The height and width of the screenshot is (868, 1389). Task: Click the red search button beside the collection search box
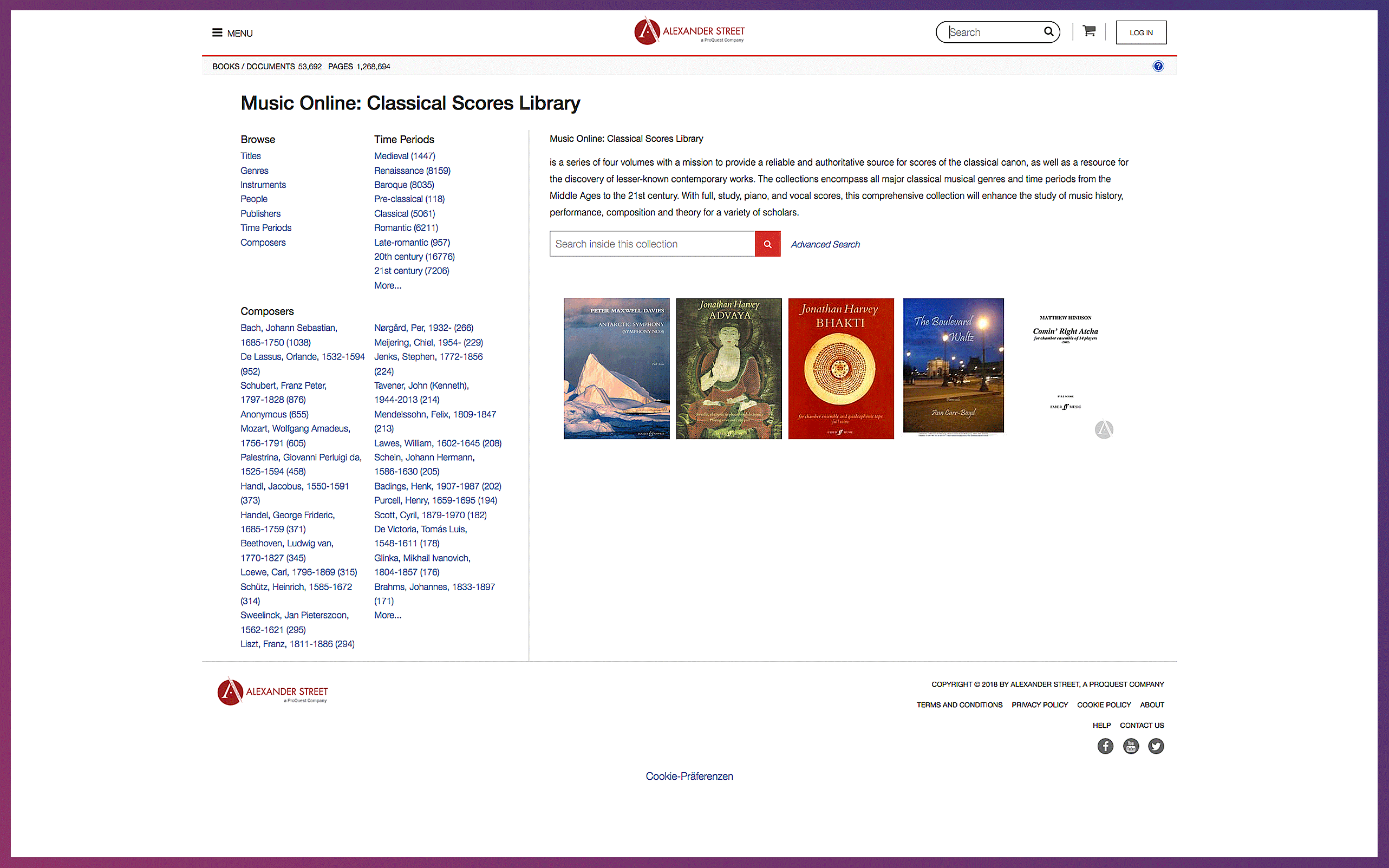click(x=767, y=244)
